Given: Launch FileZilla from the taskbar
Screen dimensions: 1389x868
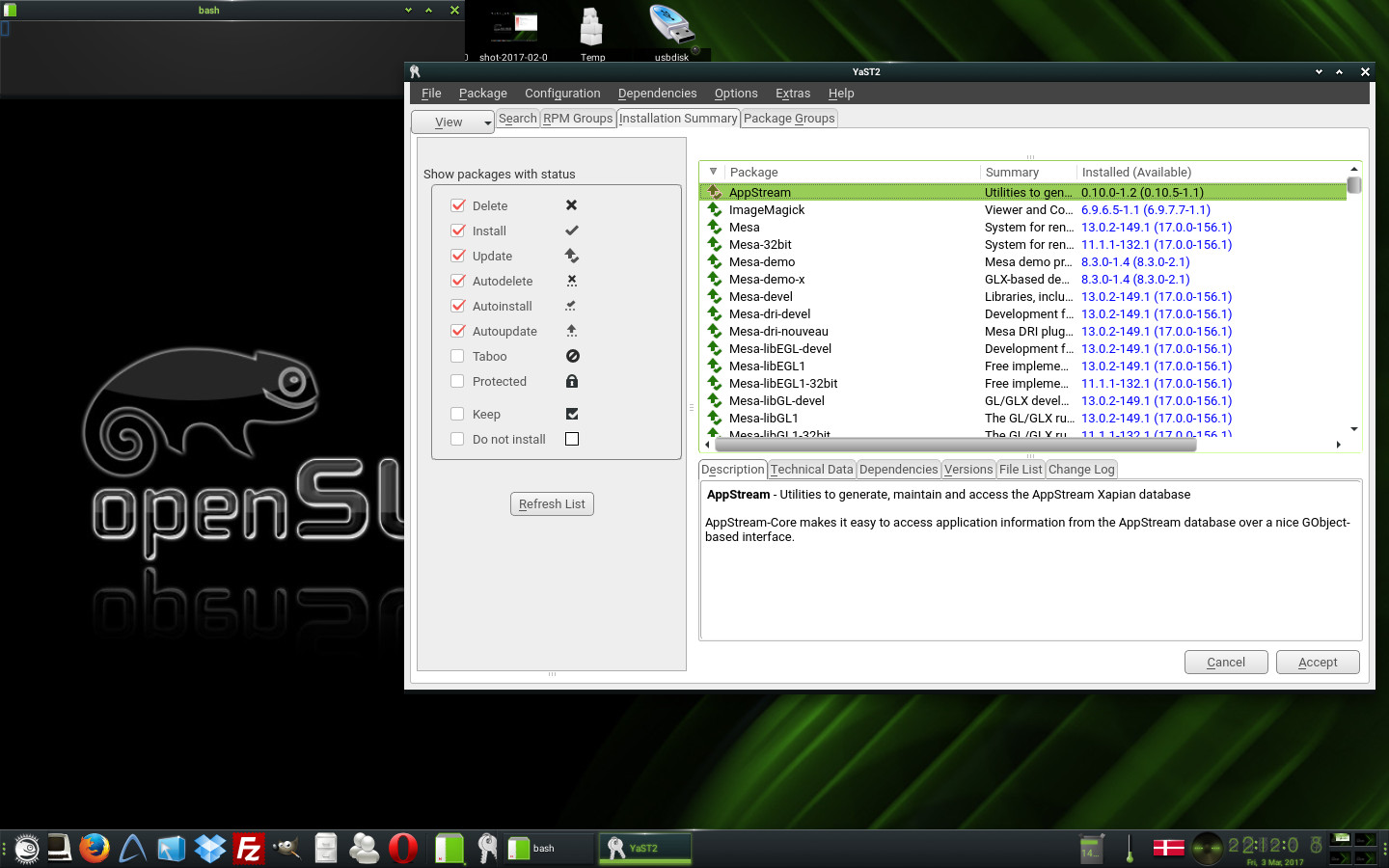Looking at the screenshot, I should pyautogui.click(x=248, y=848).
